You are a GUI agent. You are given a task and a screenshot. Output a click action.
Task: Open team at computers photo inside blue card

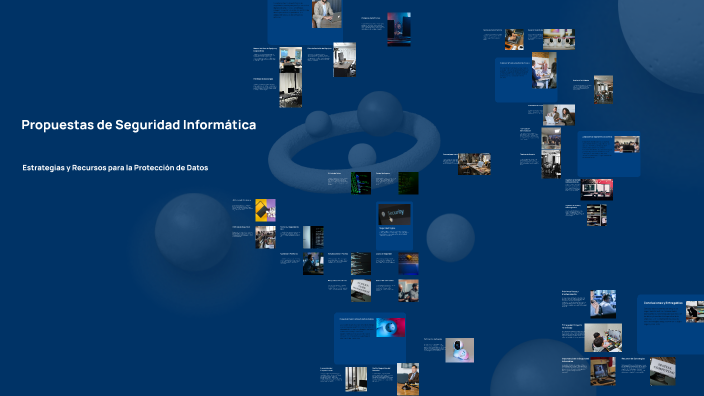(x=627, y=145)
